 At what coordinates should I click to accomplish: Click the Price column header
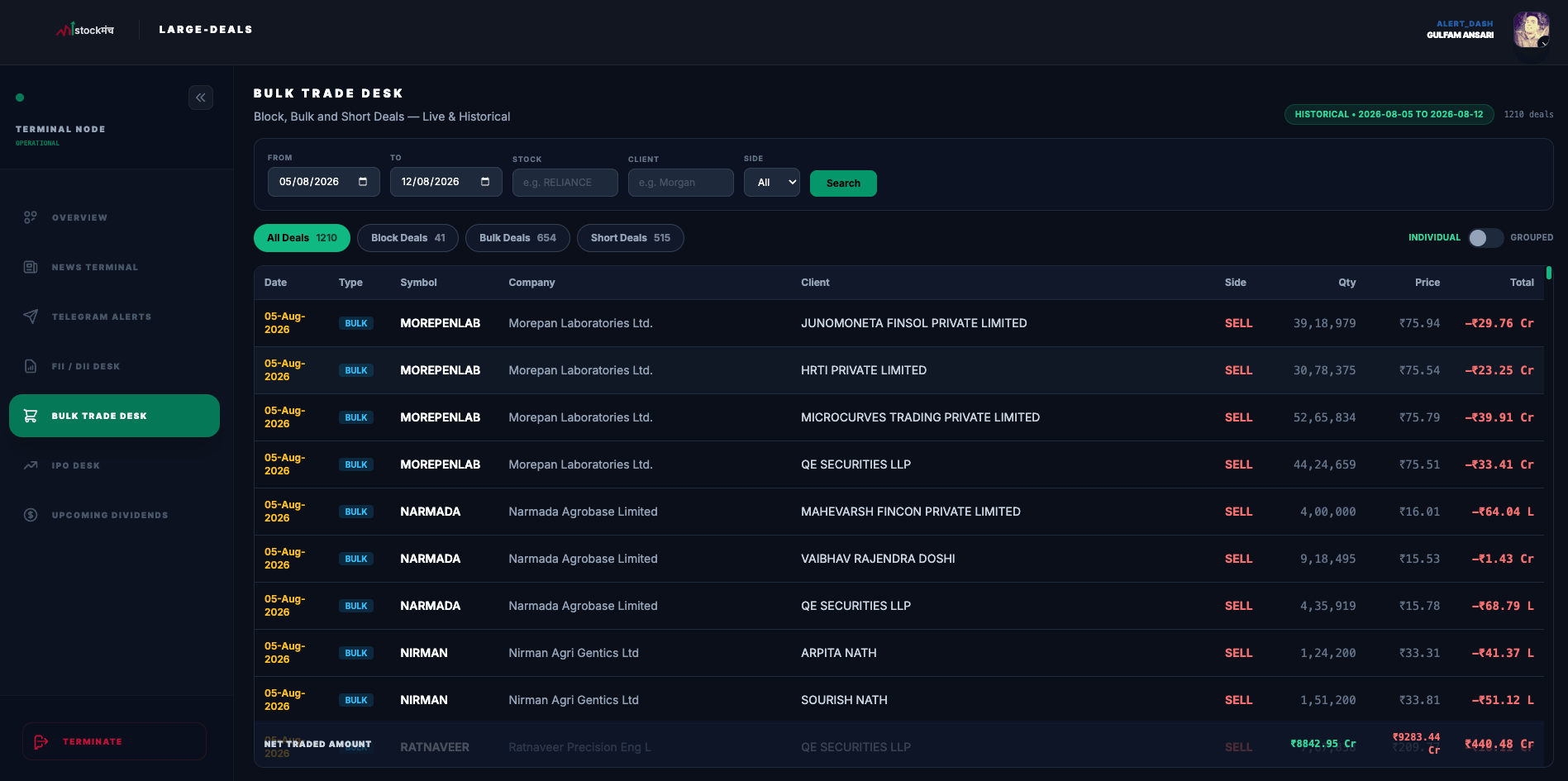click(1427, 283)
